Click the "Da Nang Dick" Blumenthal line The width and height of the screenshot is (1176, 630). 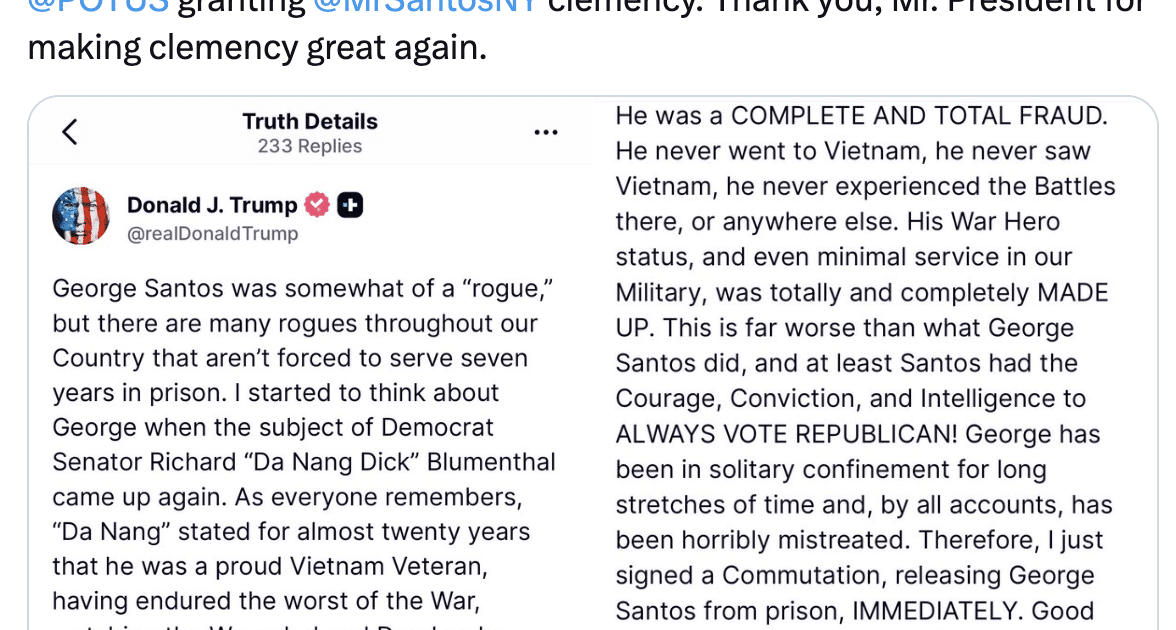303,462
